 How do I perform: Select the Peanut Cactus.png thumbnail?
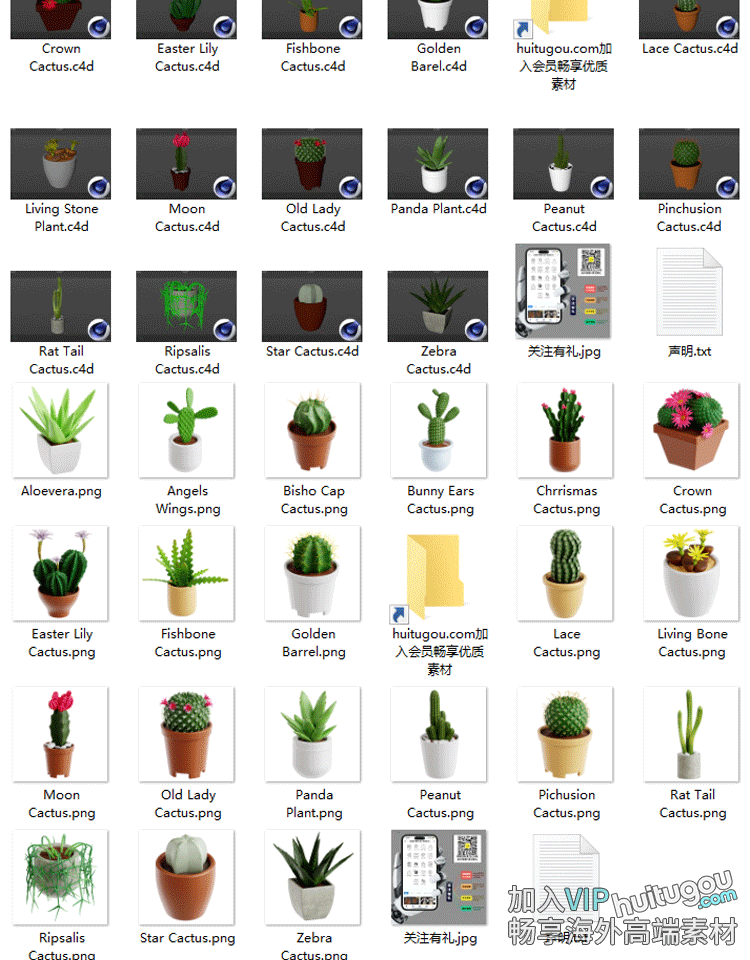click(438, 734)
